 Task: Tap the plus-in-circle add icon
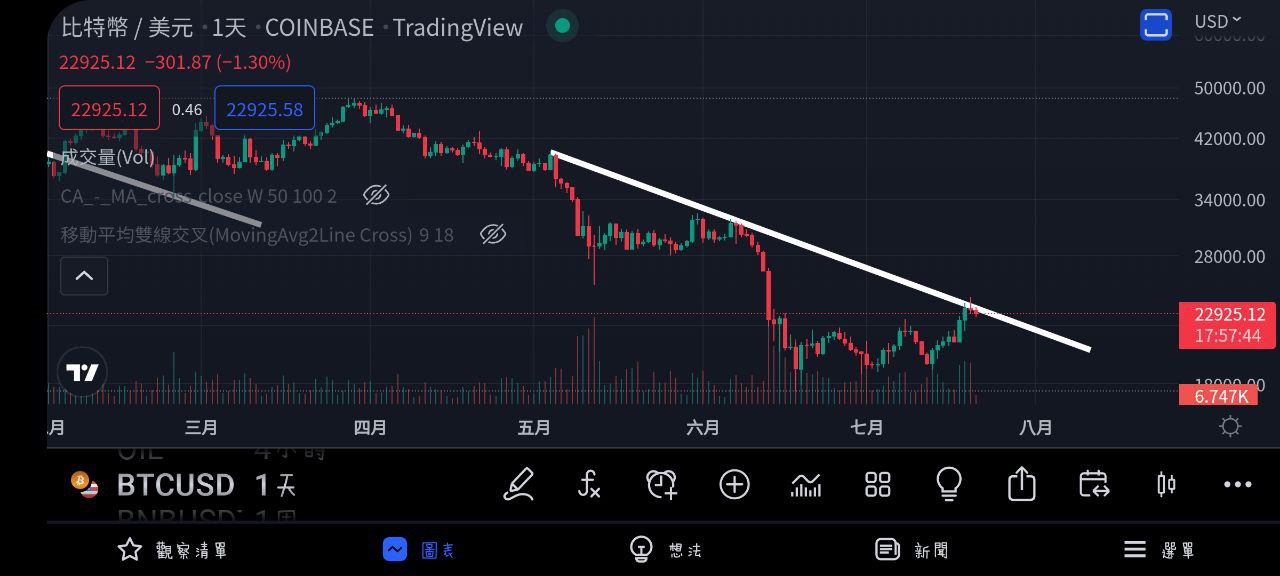pos(734,485)
